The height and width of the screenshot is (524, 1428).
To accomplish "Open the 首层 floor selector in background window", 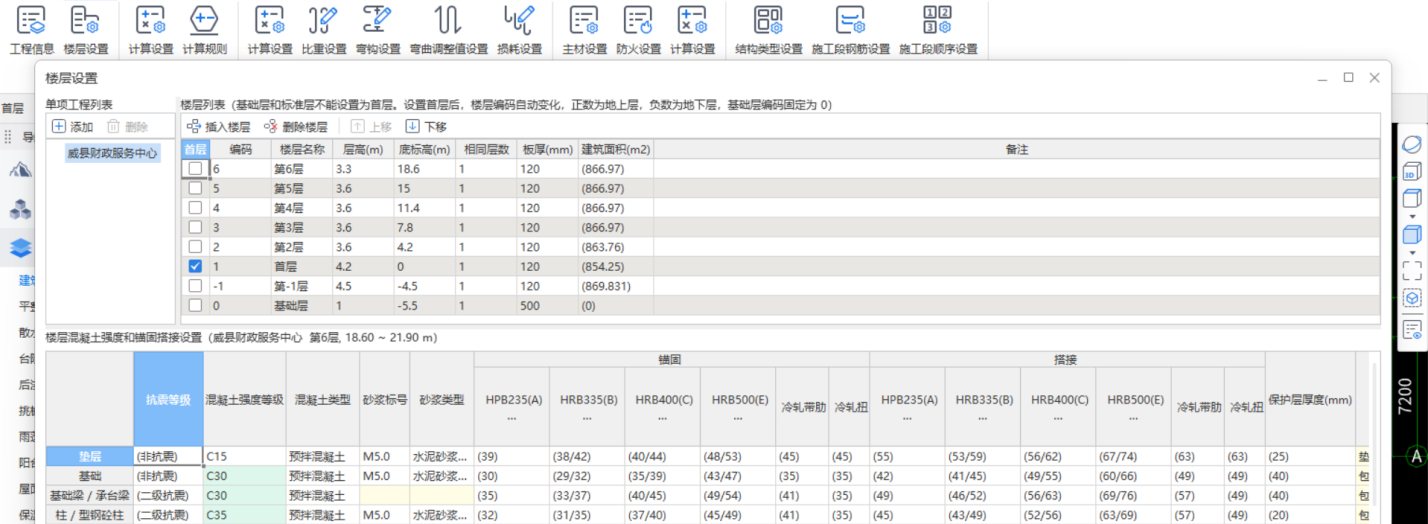I will pos(13,108).
